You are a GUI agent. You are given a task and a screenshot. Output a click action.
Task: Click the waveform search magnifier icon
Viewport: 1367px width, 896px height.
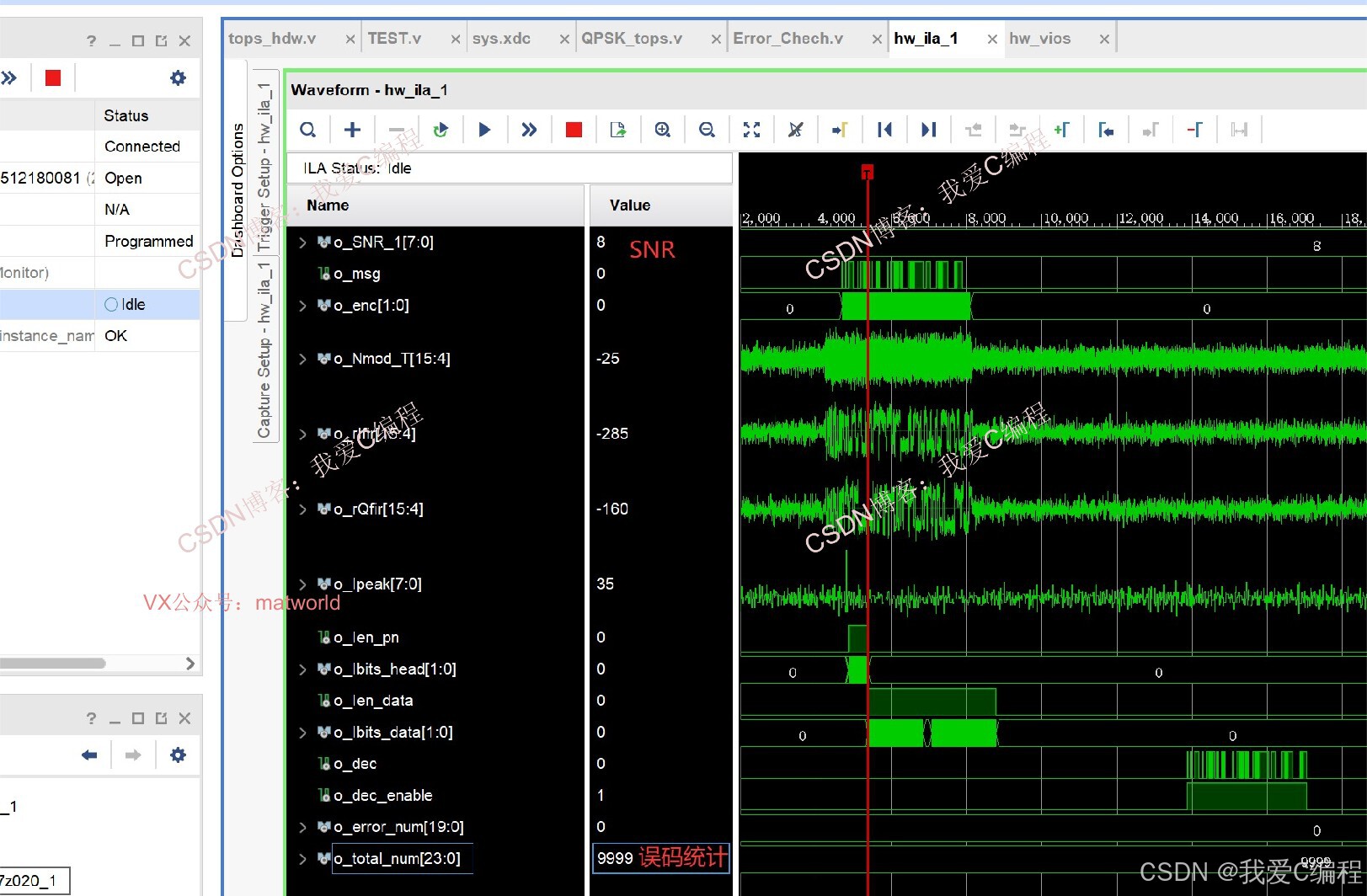[308, 130]
